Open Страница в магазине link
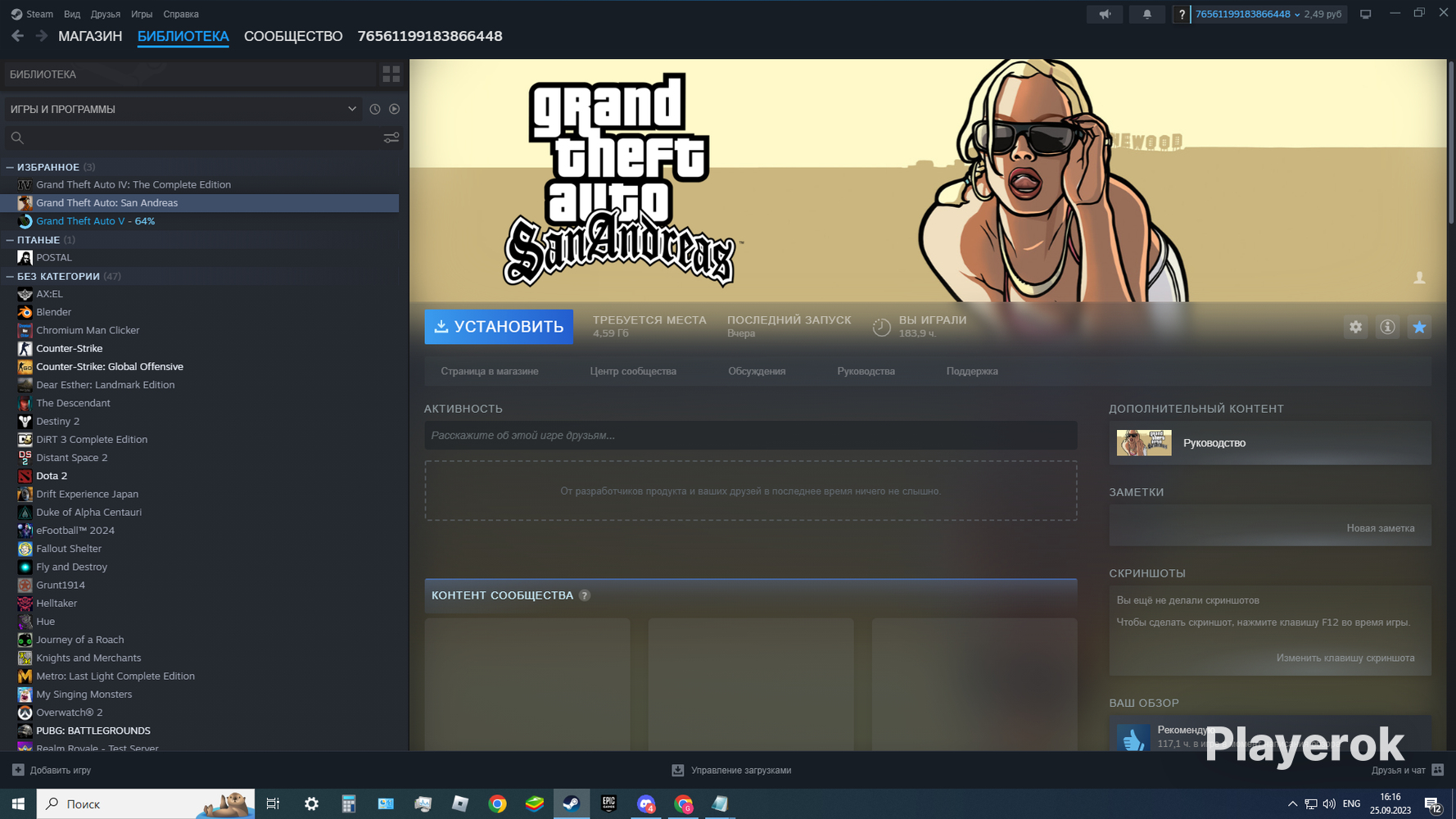The height and width of the screenshot is (819, 1456). pyautogui.click(x=490, y=371)
